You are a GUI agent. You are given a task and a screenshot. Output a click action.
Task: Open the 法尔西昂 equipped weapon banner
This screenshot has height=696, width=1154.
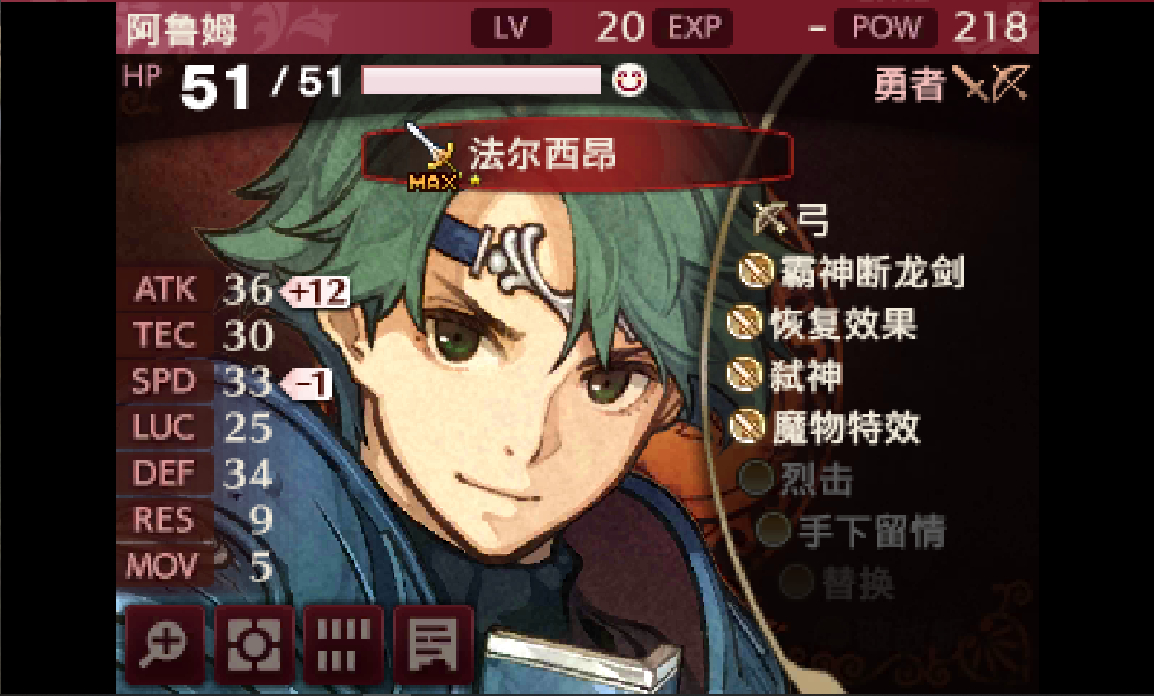pyautogui.click(x=576, y=156)
